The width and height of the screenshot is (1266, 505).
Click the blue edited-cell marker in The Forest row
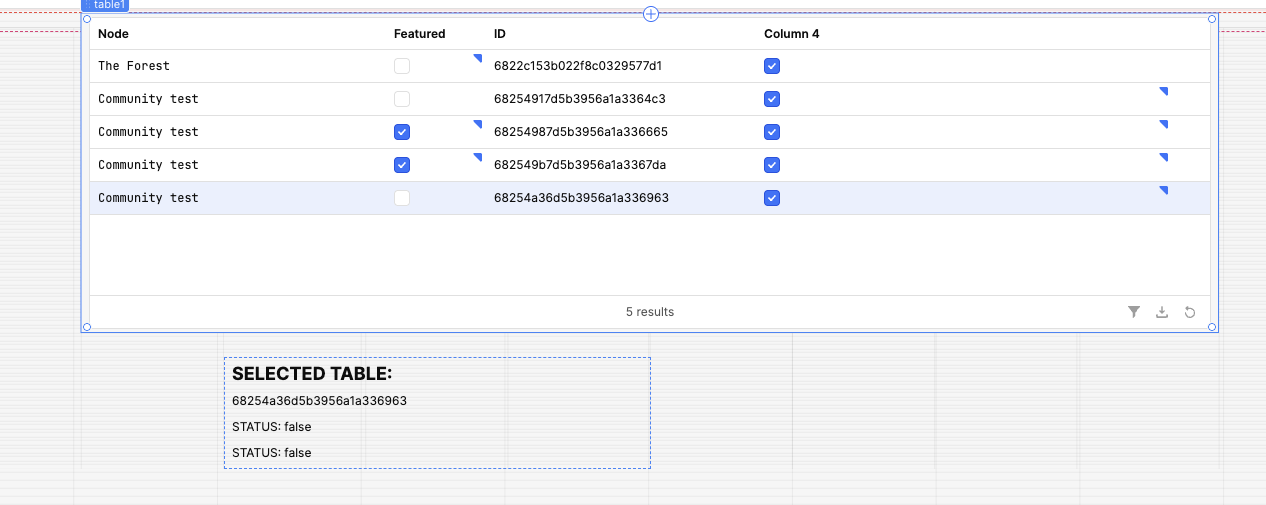point(478,59)
